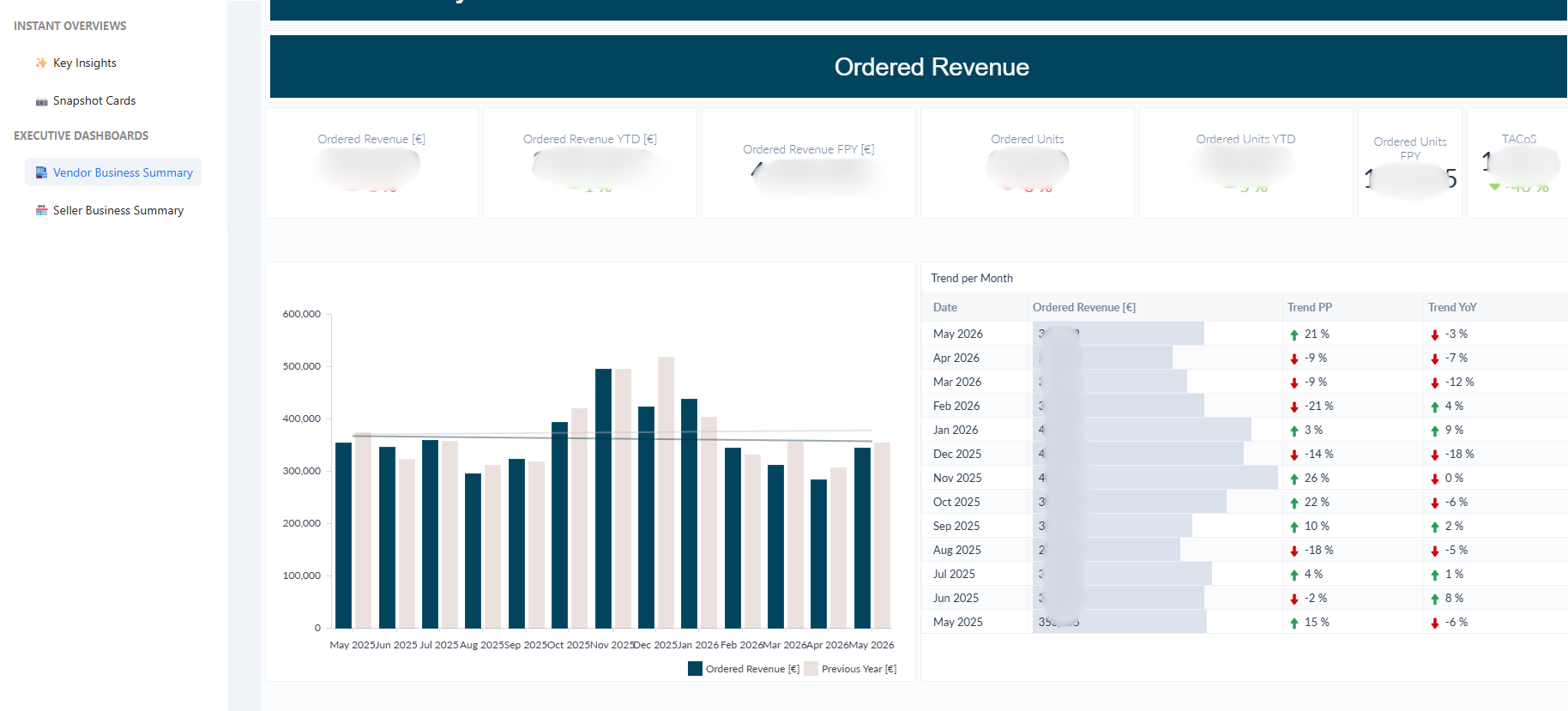Image resolution: width=1568 pixels, height=711 pixels.
Task: Click the '26 %' Trend PP value for Nov 2025
Action: pos(1317,478)
